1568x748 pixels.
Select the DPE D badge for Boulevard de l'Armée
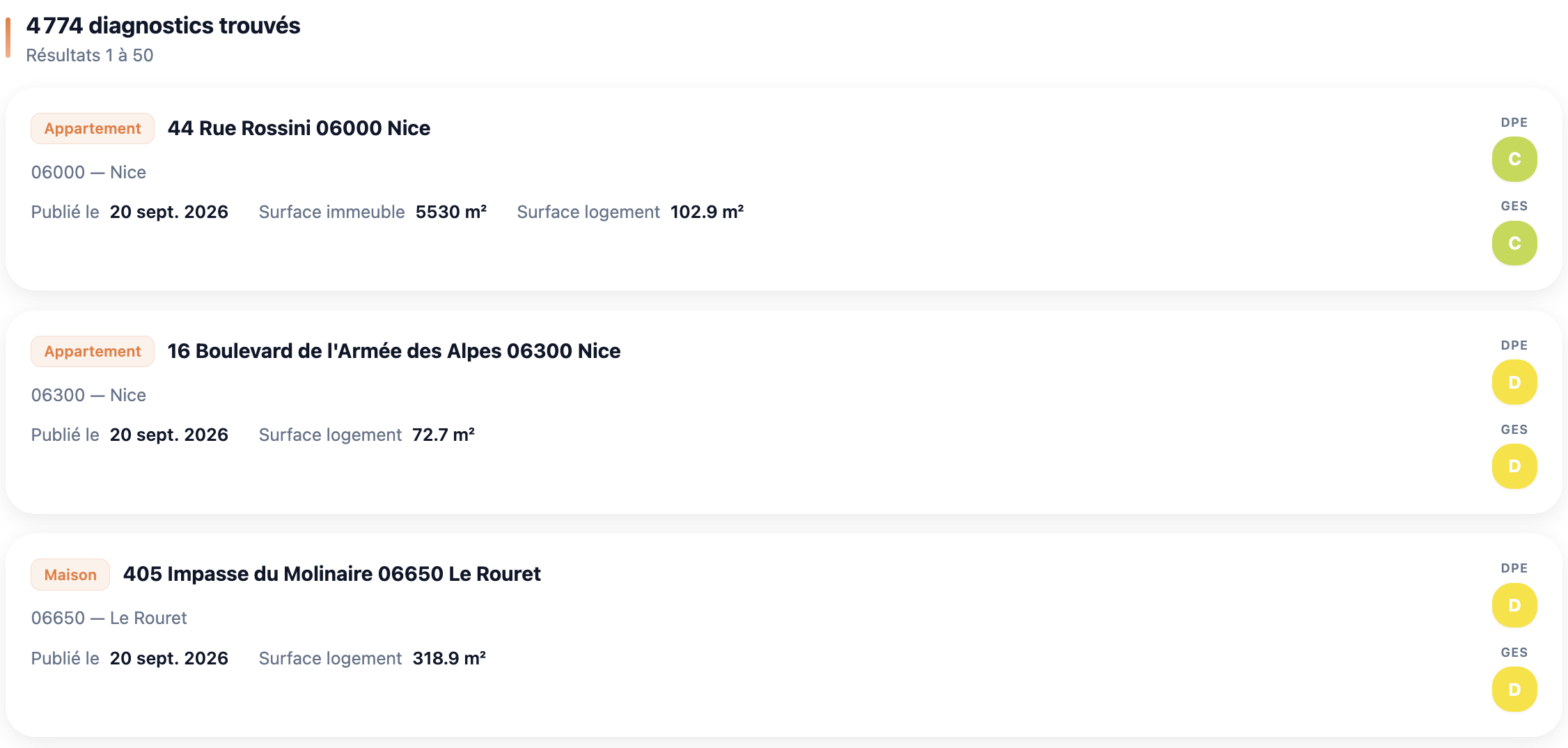(x=1514, y=382)
